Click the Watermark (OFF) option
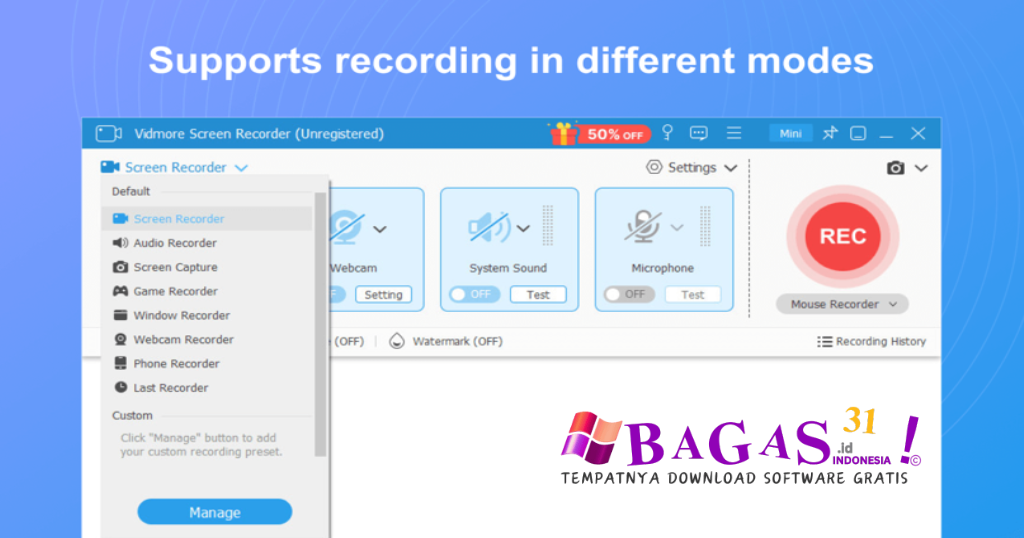The width and height of the screenshot is (1024, 538). point(457,341)
